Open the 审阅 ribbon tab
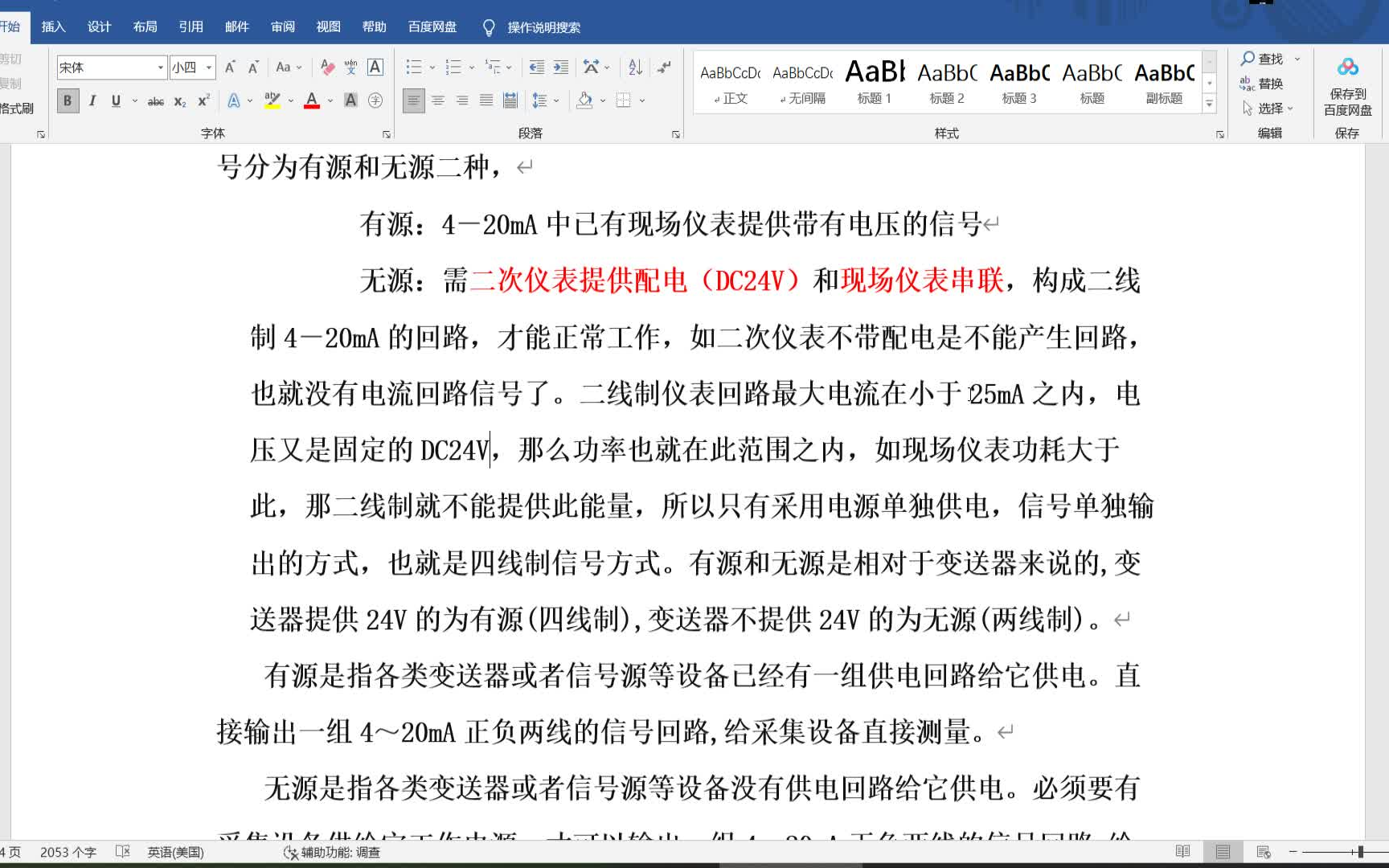The width and height of the screenshot is (1389, 868). 282,27
